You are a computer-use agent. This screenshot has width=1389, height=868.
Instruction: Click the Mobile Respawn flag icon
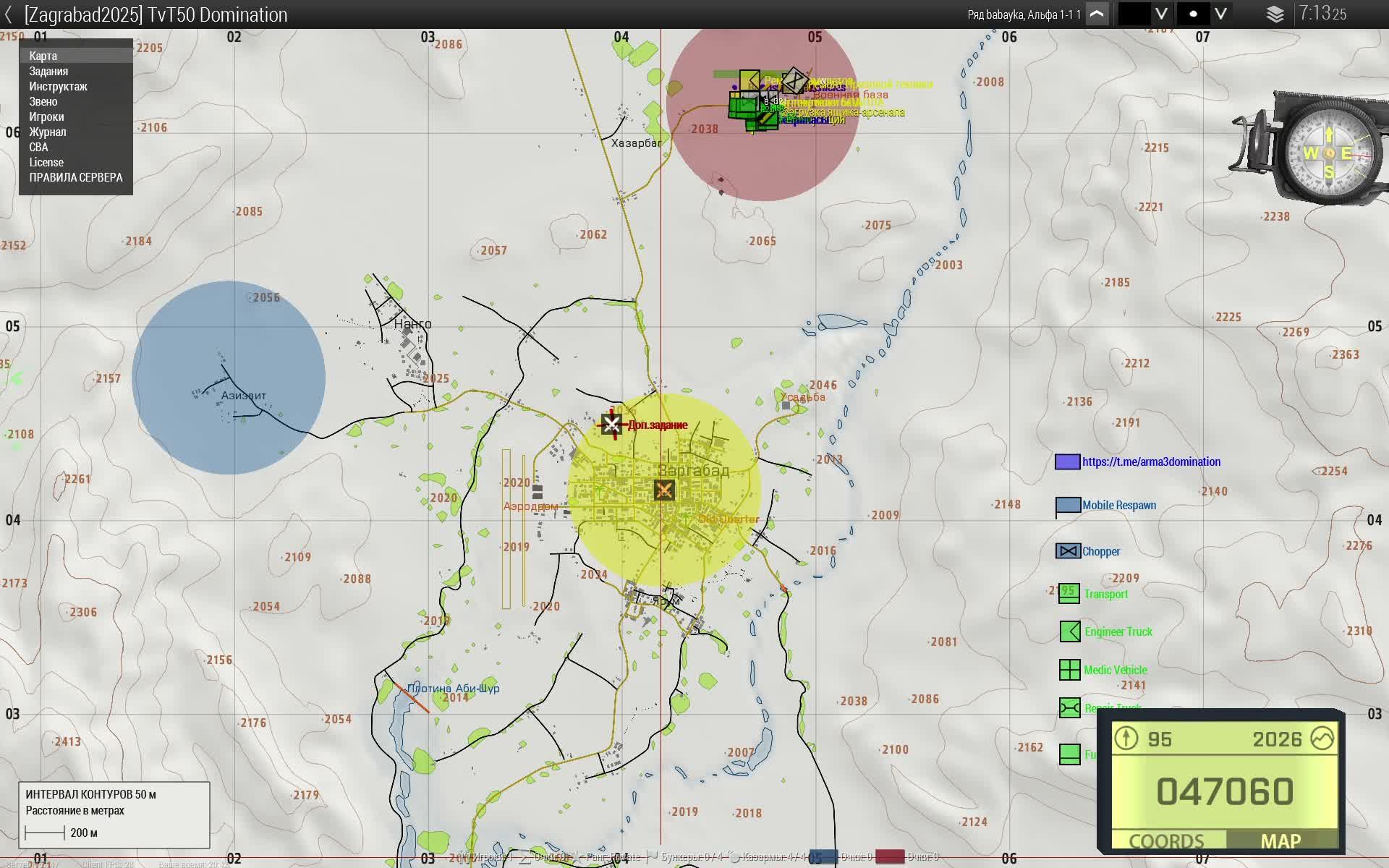[1068, 506]
